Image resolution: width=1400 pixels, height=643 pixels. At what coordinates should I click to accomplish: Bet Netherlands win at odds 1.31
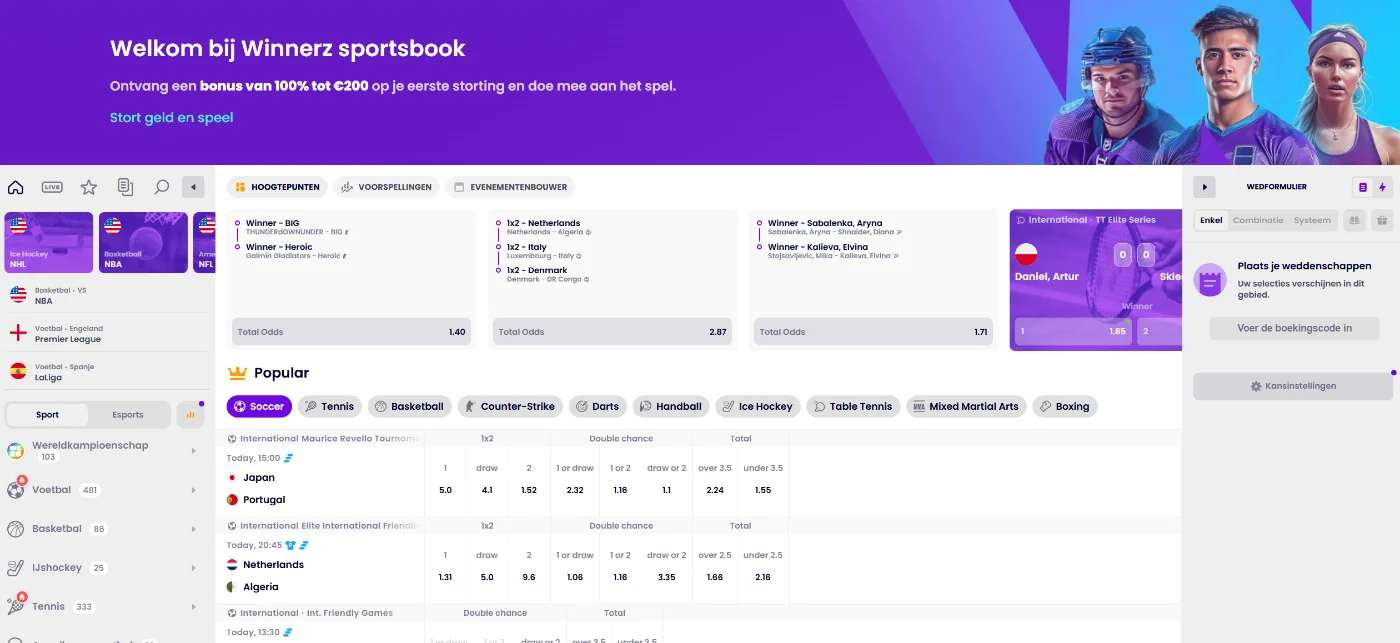point(445,577)
